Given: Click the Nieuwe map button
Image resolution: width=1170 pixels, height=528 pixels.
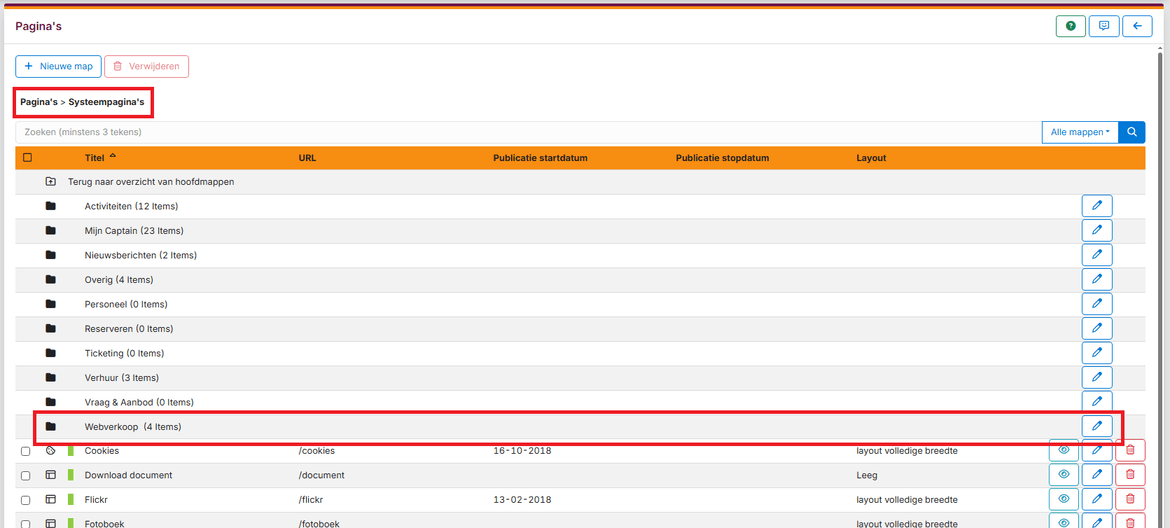Looking at the screenshot, I should click(x=57, y=67).
